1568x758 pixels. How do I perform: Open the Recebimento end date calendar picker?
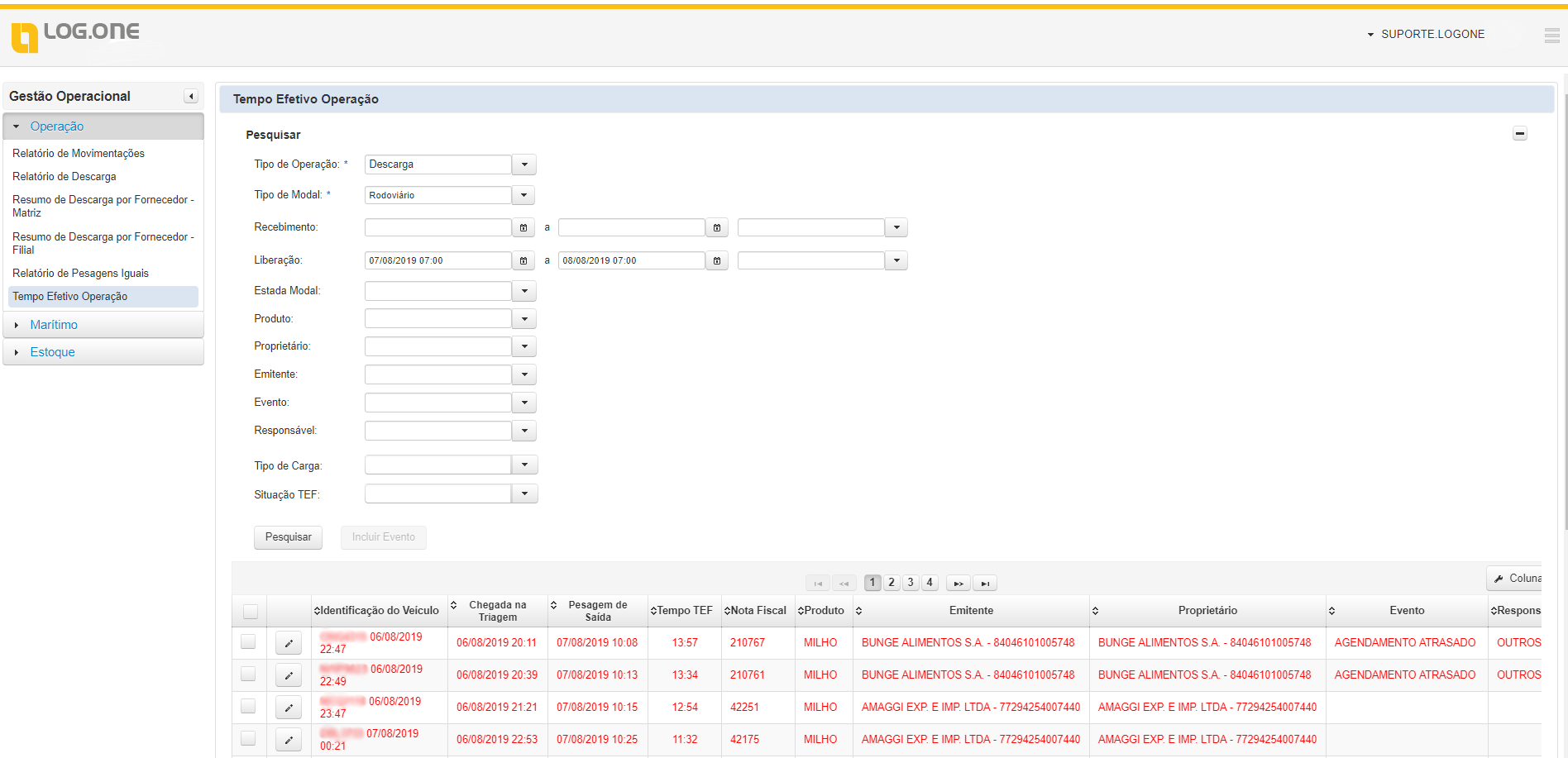[717, 228]
